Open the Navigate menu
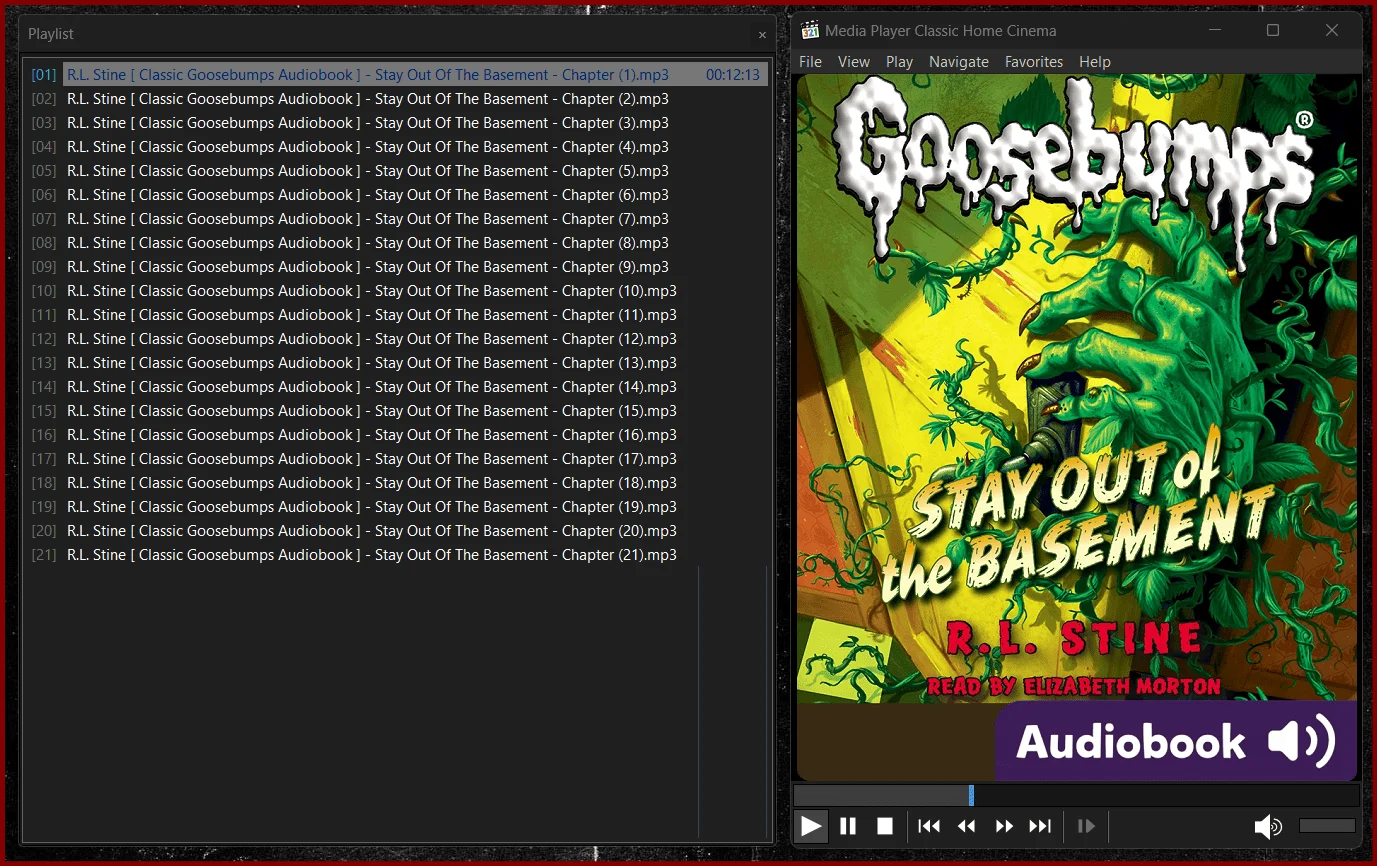This screenshot has width=1377, height=866. tap(959, 62)
